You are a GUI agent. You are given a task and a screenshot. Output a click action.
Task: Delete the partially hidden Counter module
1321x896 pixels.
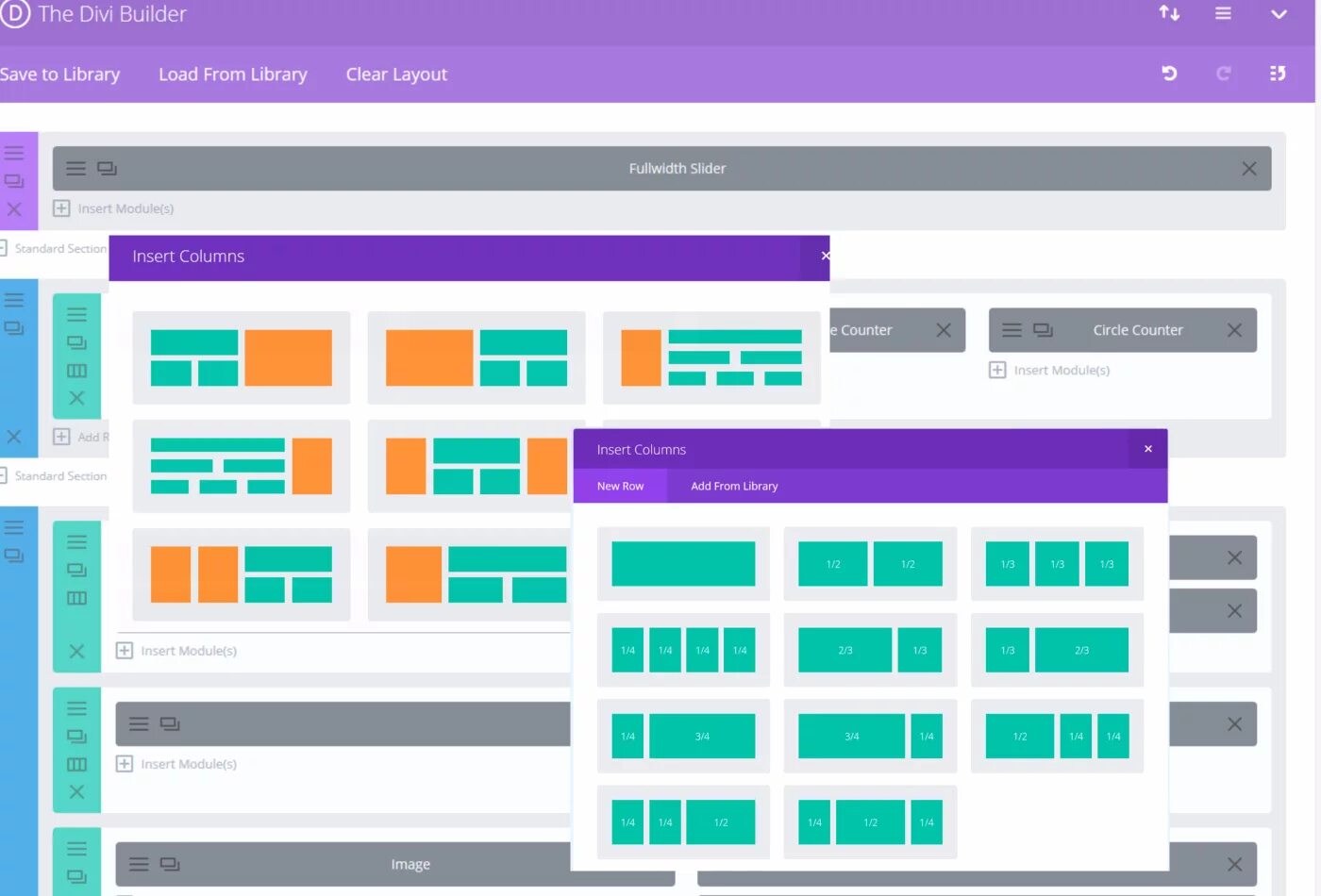coord(944,330)
